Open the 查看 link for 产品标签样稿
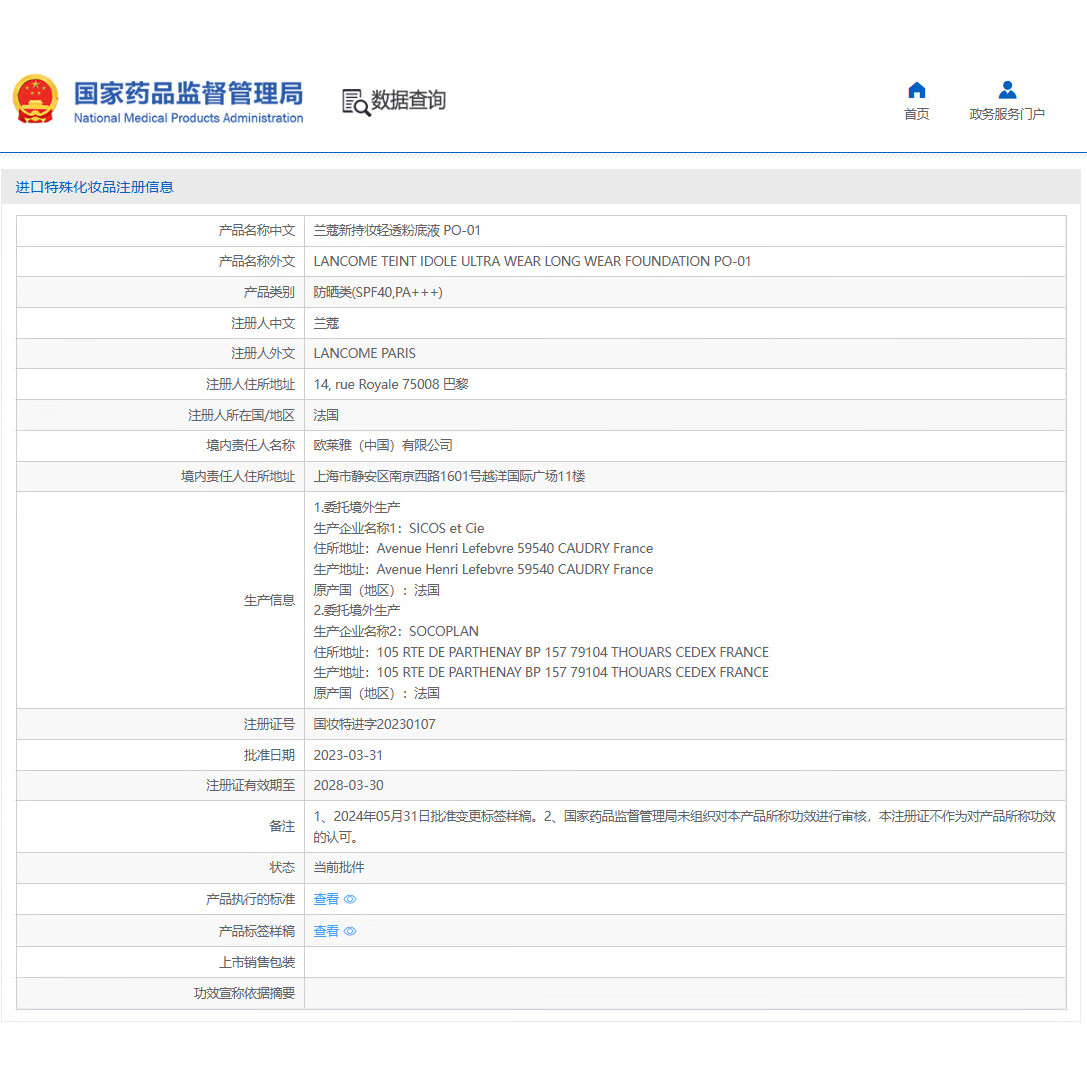This screenshot has height=1087, width=1087. point(326,931)
